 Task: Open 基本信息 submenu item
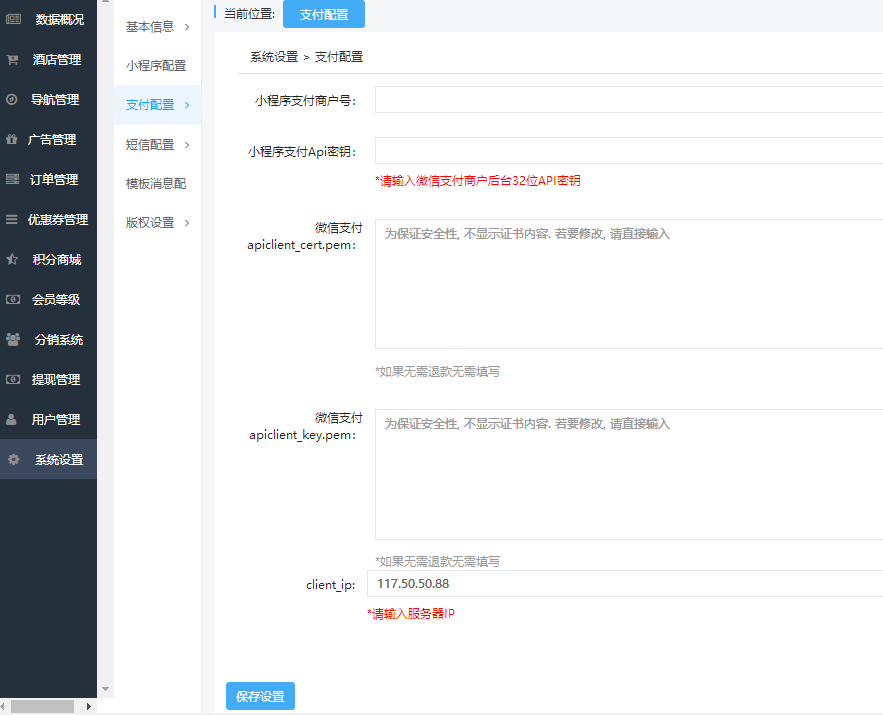pyautogui.click(x=150, y=27)
